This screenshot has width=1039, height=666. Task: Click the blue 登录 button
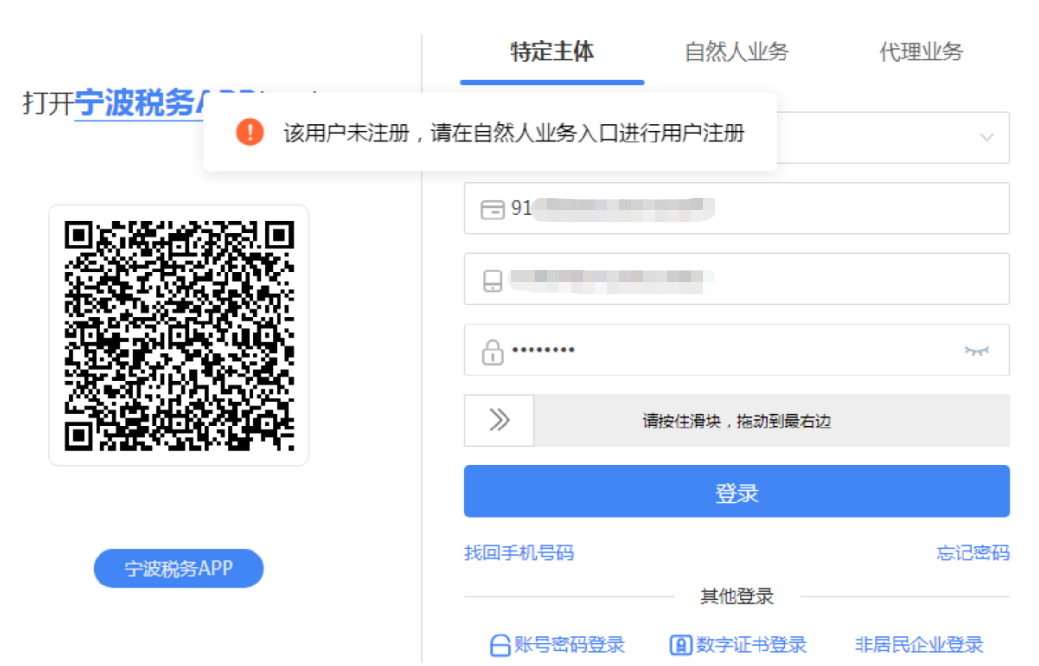[x=737, y=491]
